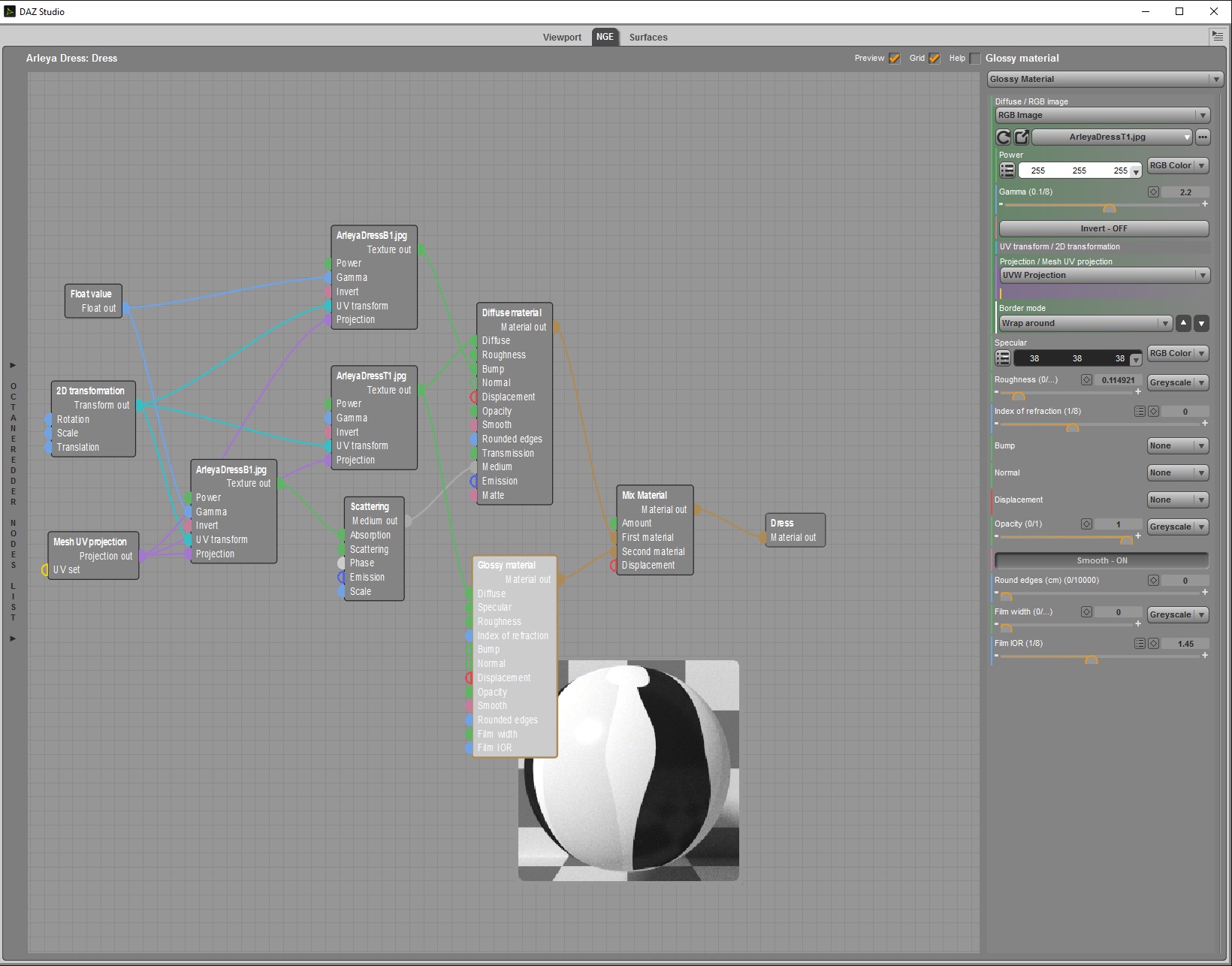Open the Opacity Greyscale dropdown
This screenshot has width=1232, height=966.
click(x=1177, y=527)
